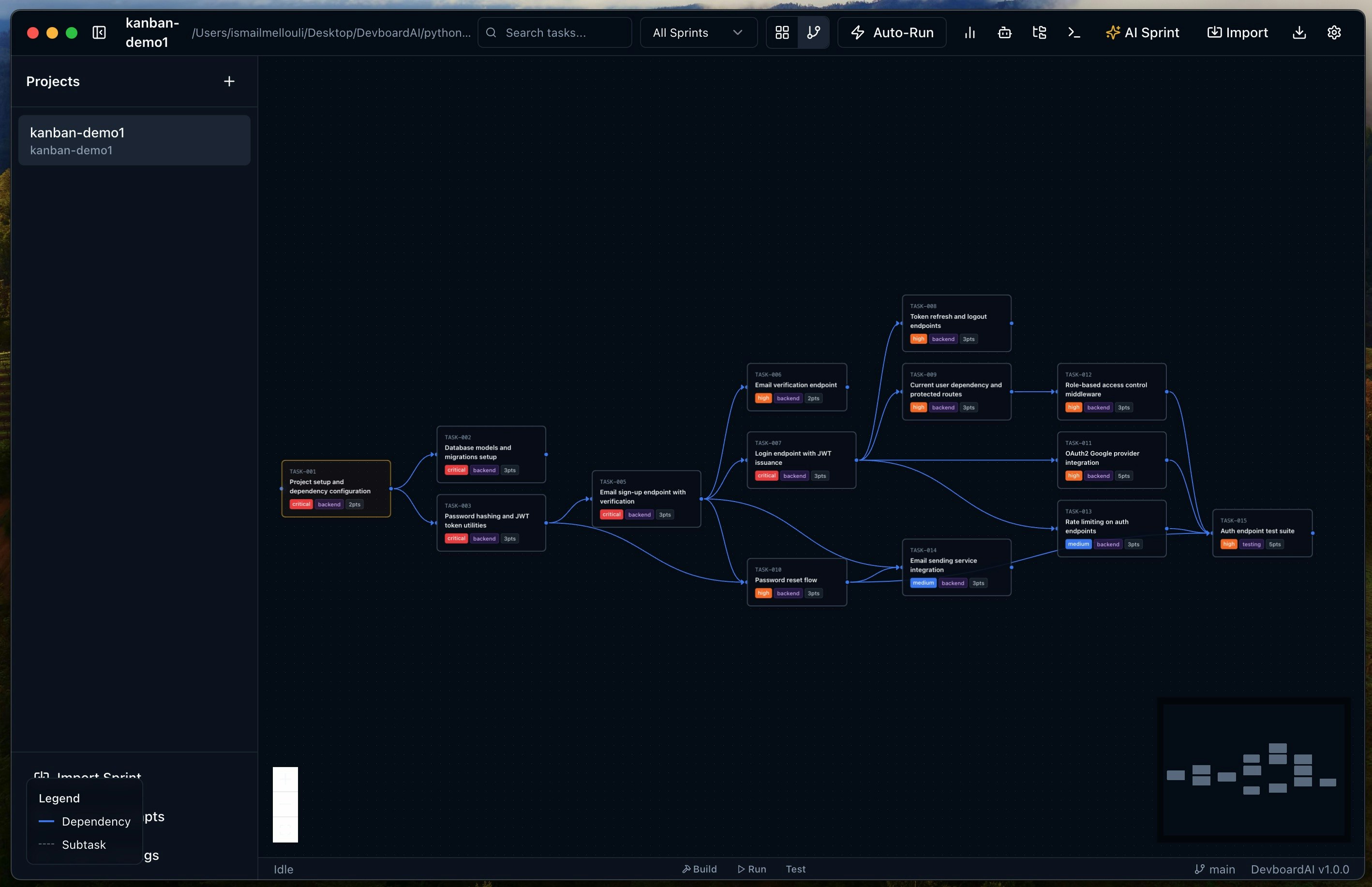Click Run in the status bar

[x=752, y=869]
